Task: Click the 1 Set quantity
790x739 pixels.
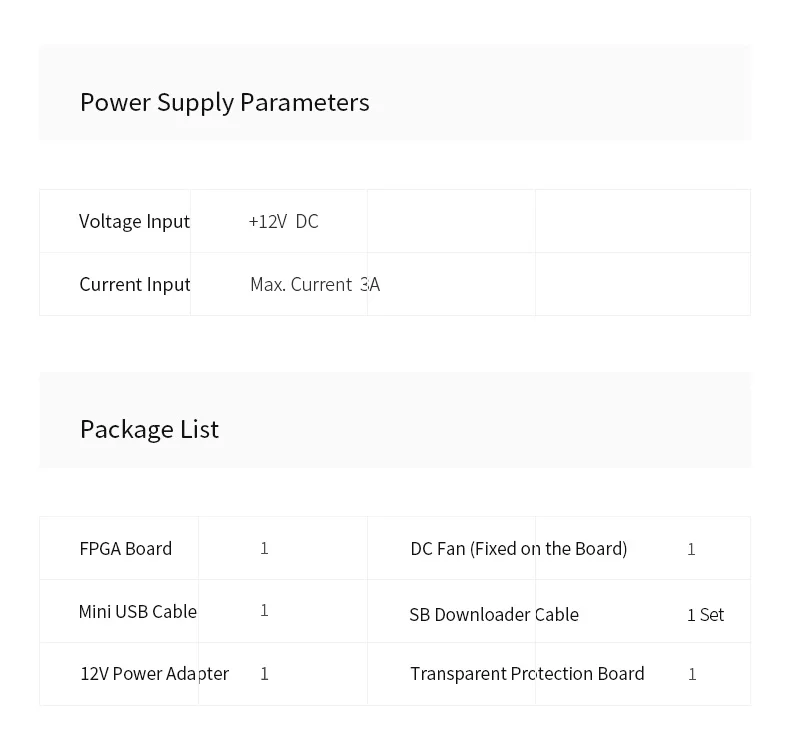Action: tap(705, 615)
